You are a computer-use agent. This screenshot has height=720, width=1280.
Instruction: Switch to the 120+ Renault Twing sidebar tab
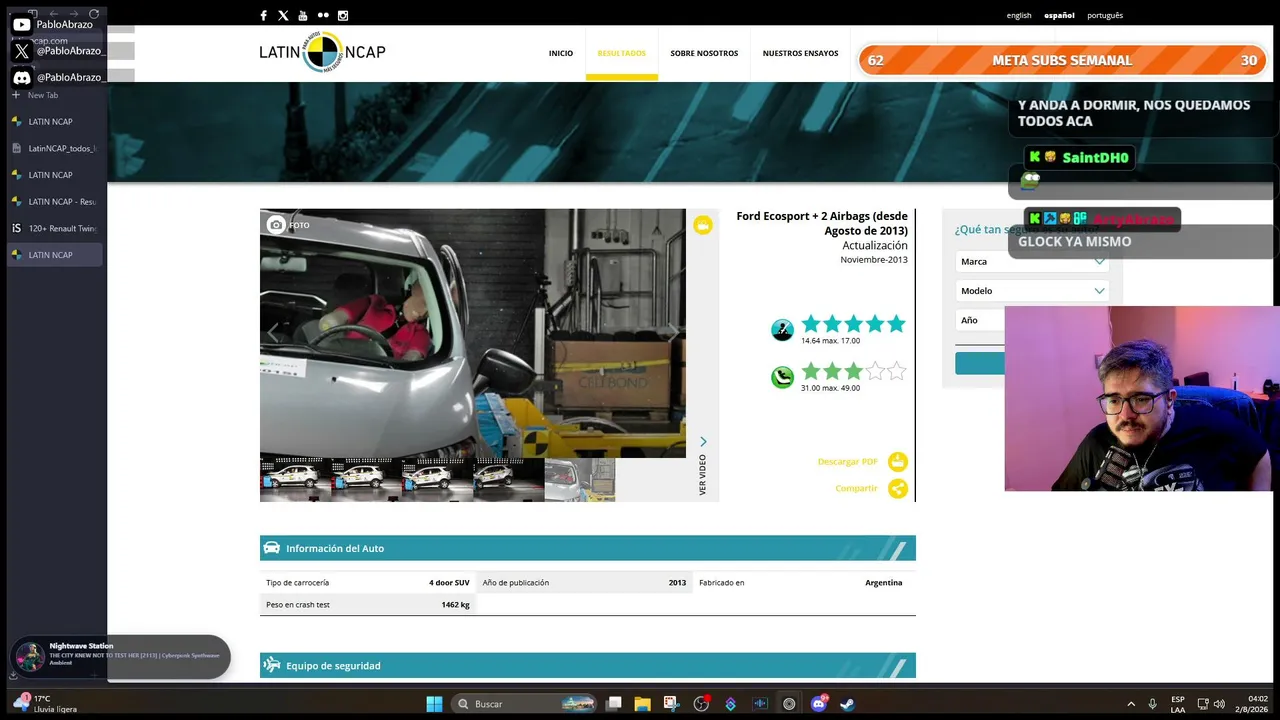click(57, 228)
